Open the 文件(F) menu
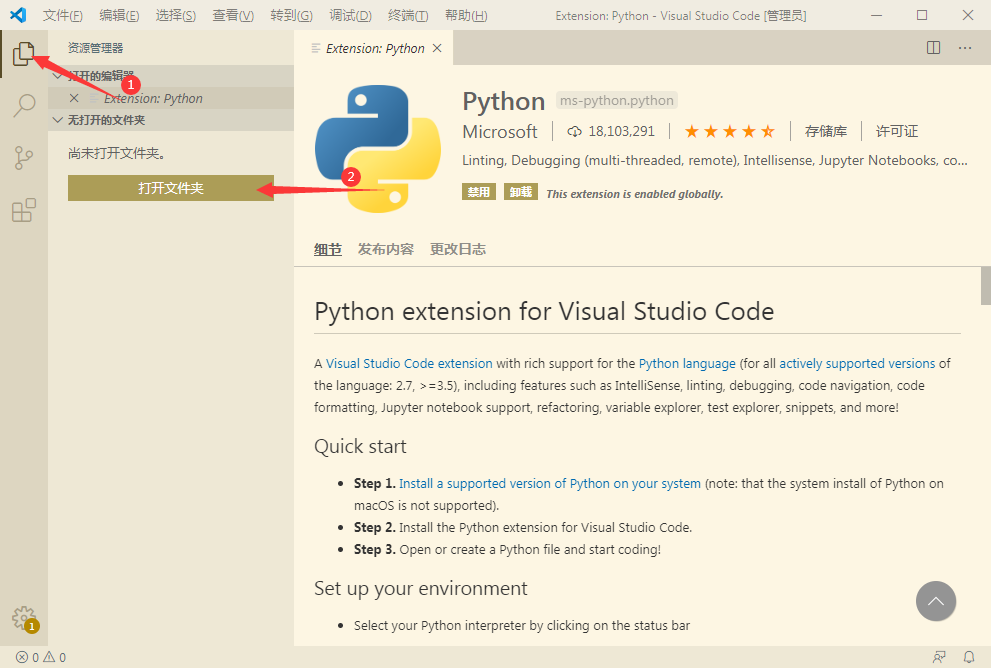The image size is (991, 668). pos(62,16)
